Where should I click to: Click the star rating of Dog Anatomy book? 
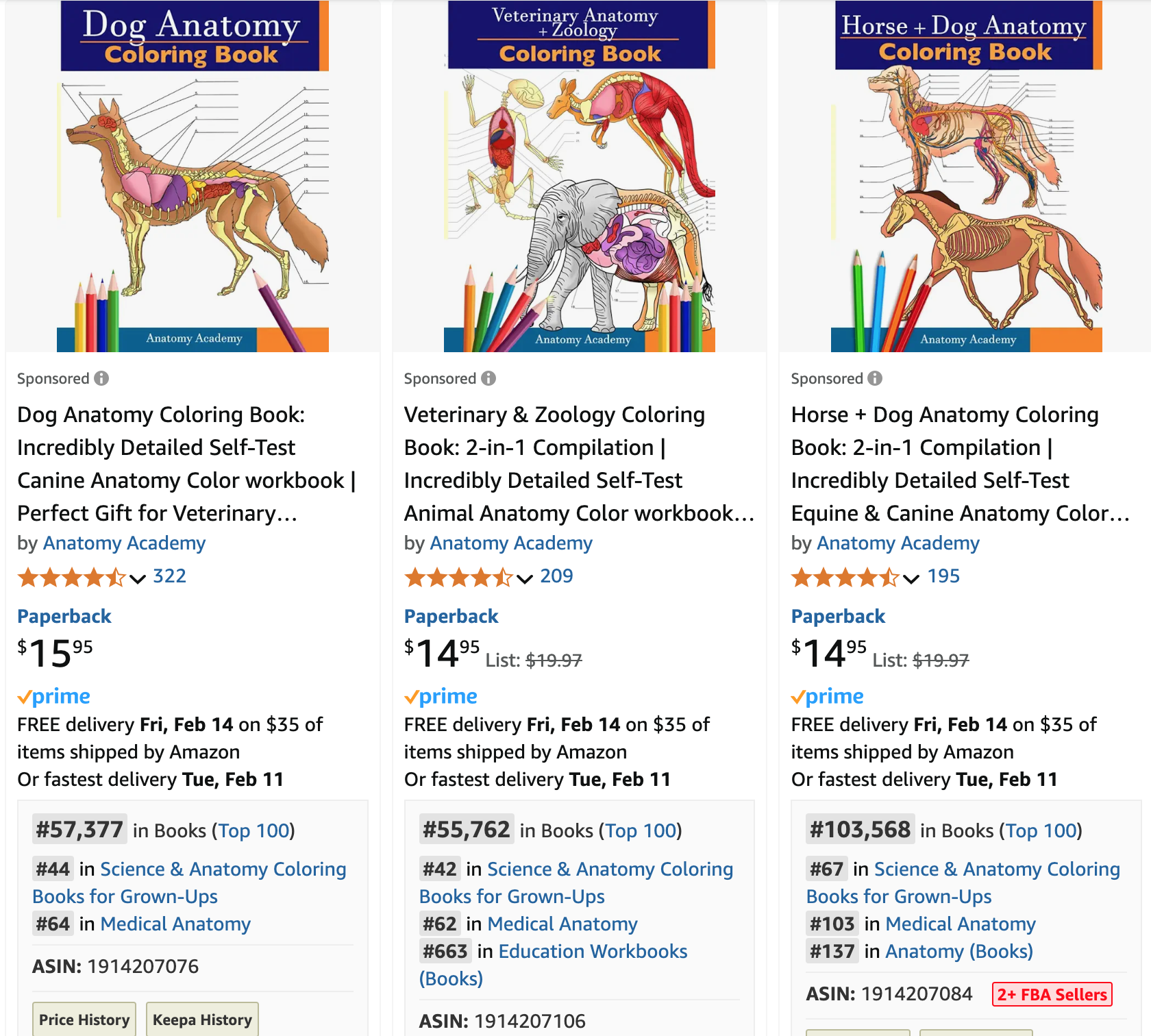[x=71, y=577]
